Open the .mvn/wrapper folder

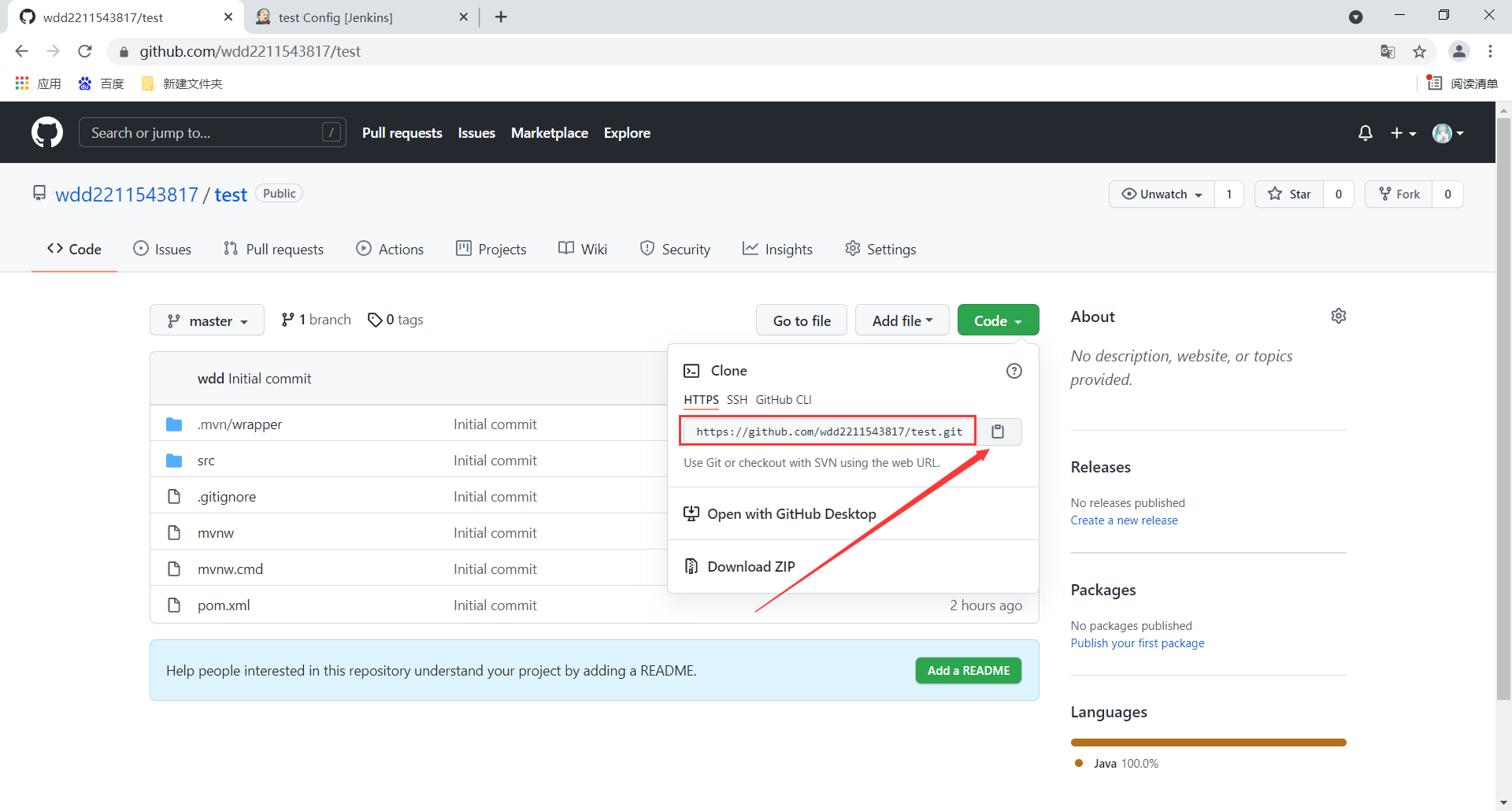point(239,424)
